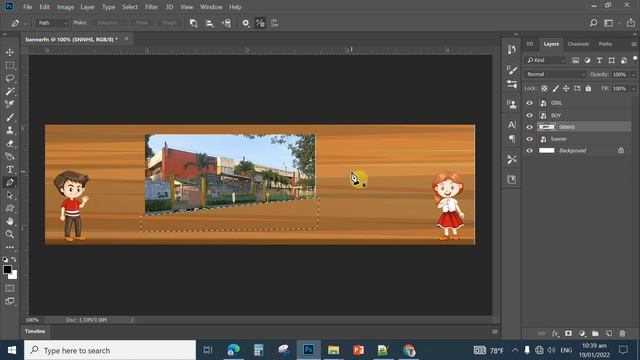Viewport: 640px width, 360px height.
Task: Open path alignment options
Action: tap(210, 23)
